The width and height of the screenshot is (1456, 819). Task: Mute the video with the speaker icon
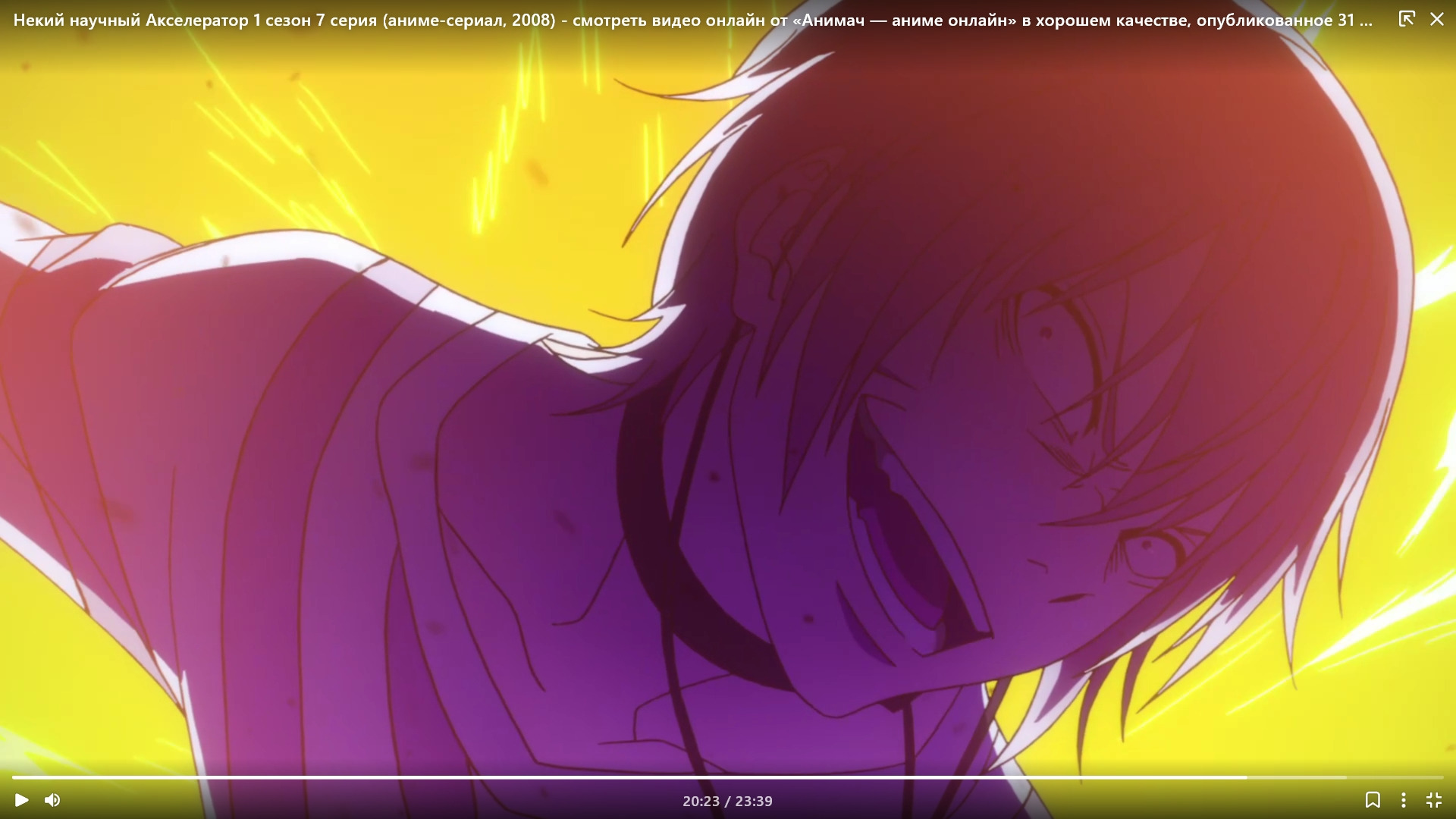pyautogui.click(x=52, y=800)
